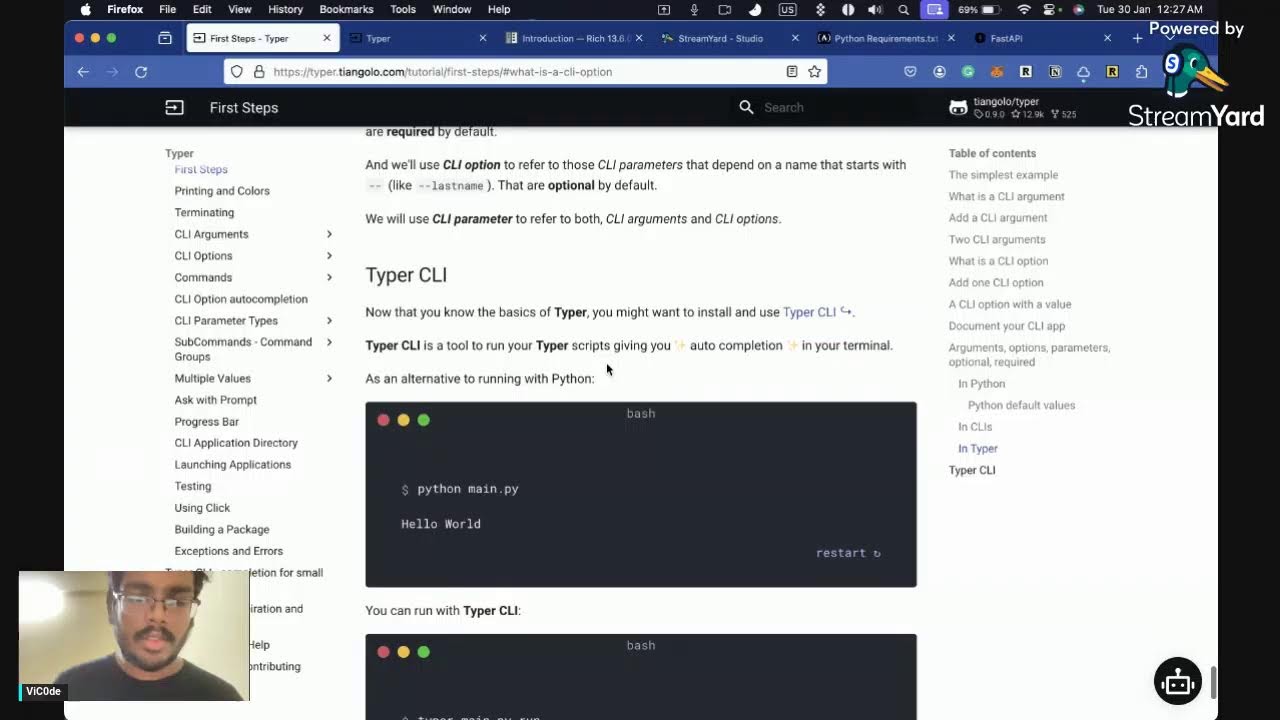Viewport: 1280px width, 720px height.
Task: Jump to 'In Typer' in table of contents
Action: [977, 449]
